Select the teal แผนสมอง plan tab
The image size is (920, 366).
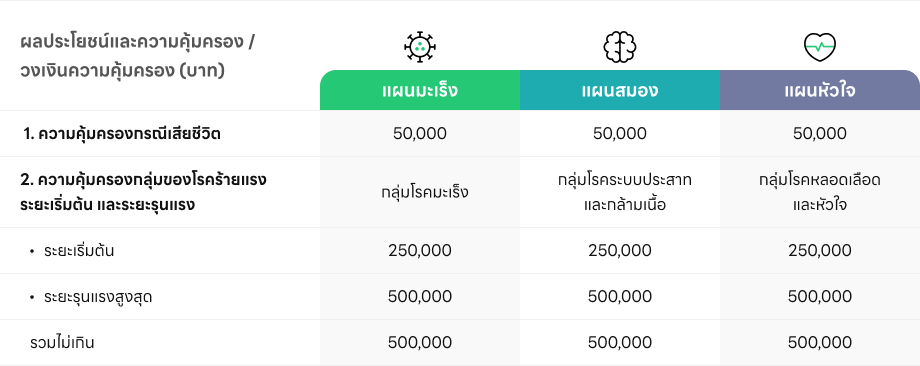(620, 90)
